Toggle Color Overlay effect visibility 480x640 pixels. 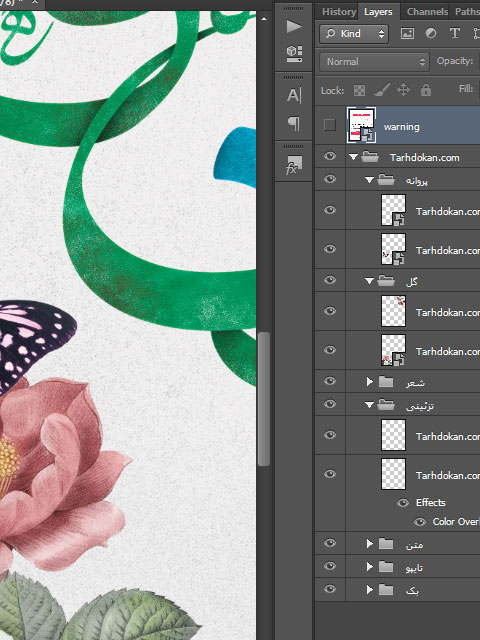click(420, 522)
